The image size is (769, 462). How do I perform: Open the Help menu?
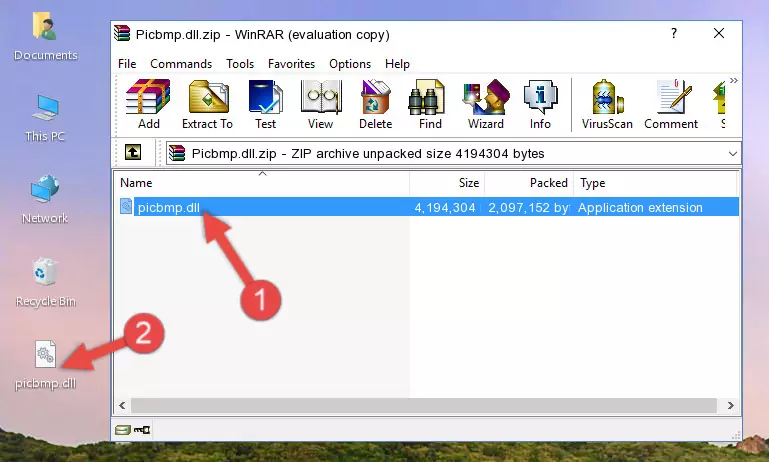point(397,64)
